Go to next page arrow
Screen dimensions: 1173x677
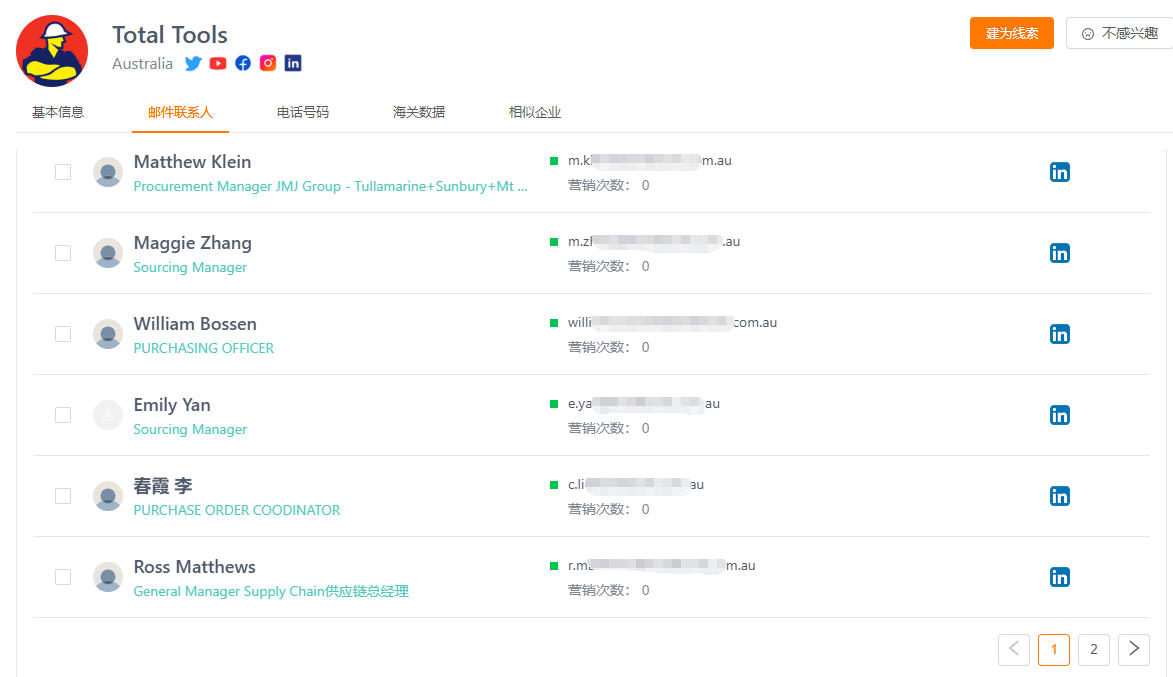tap(1133, 649)
